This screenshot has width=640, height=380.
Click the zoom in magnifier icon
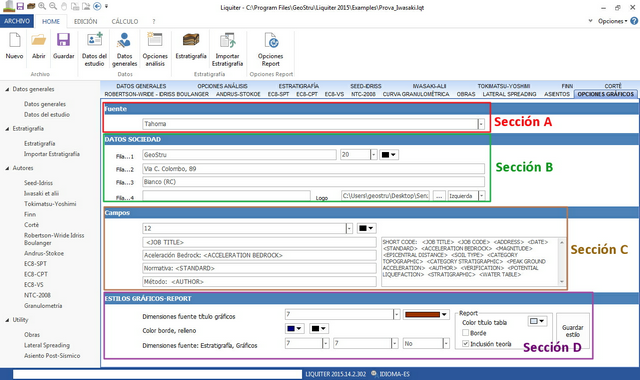[42, 6]
